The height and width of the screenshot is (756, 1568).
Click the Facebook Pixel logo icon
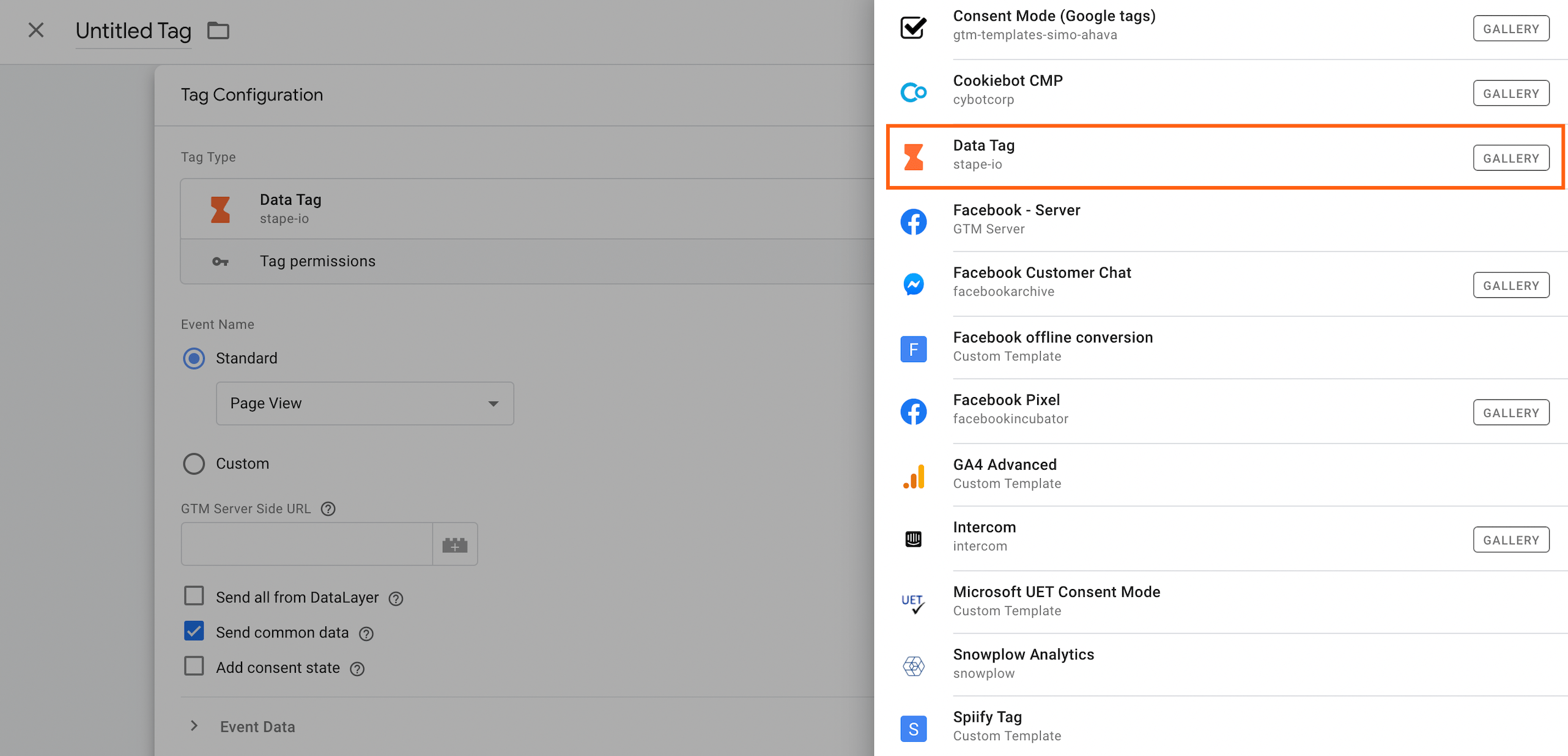click(913, 411)
